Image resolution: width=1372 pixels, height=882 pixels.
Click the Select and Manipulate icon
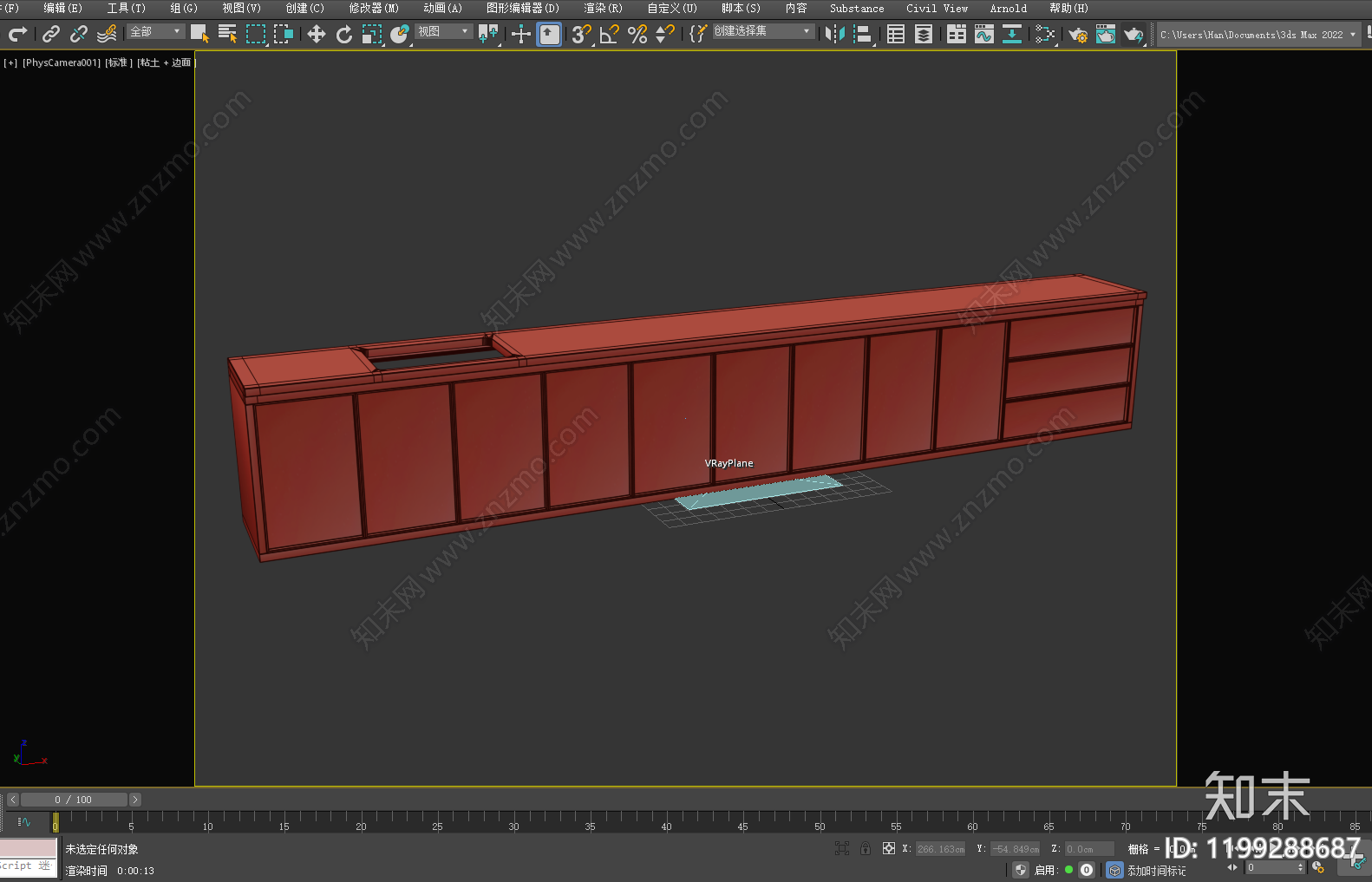(521, 34)
